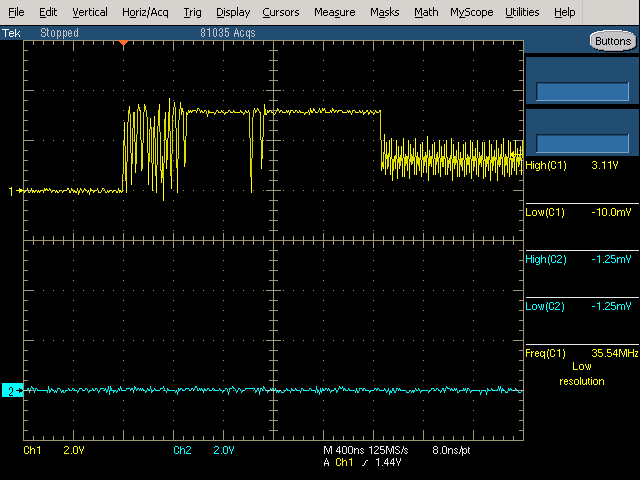Click the Buttons mode button

click(613, 41)
